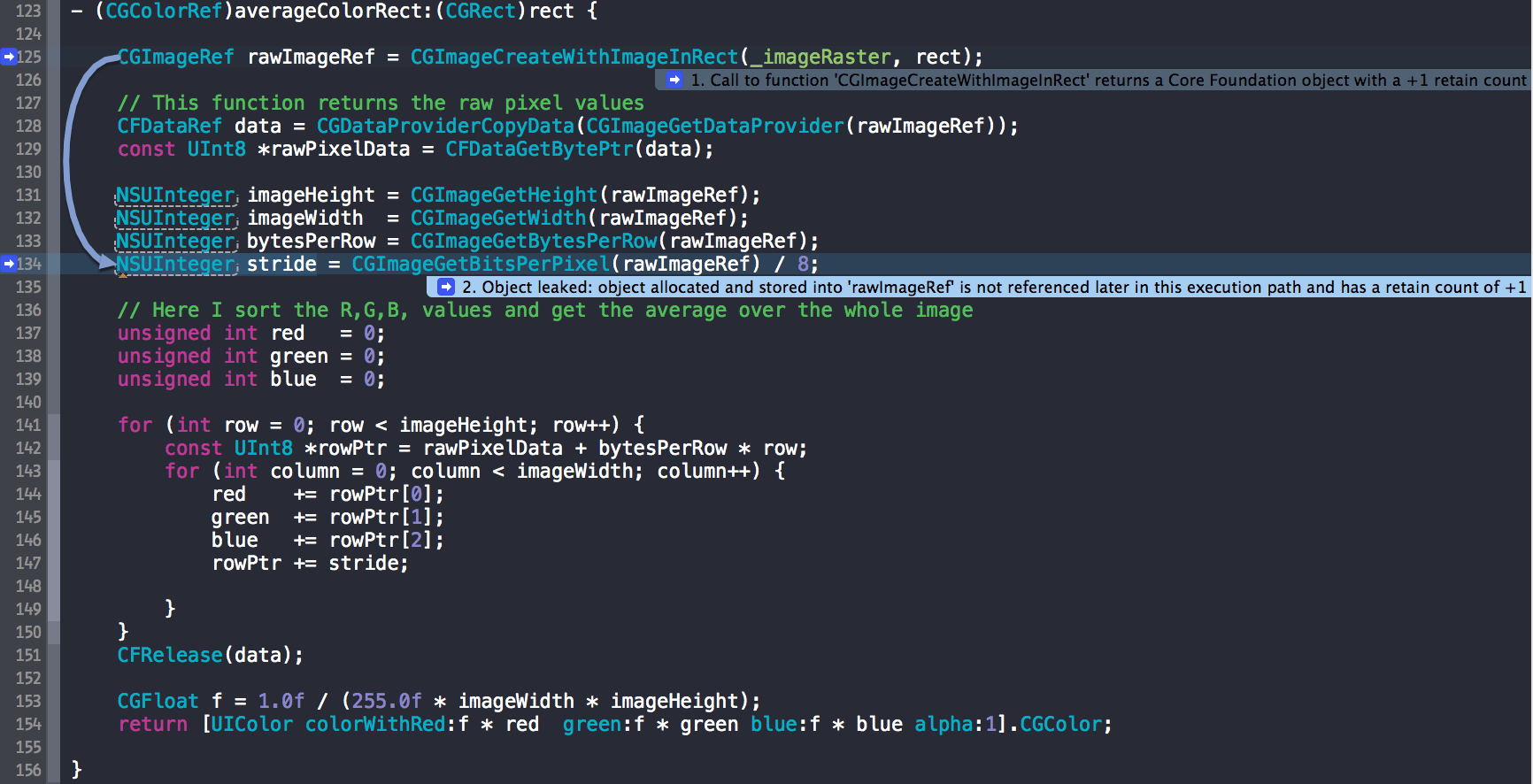Click the arrow icon in the step 2 annotation

click(x=446, y=287)
